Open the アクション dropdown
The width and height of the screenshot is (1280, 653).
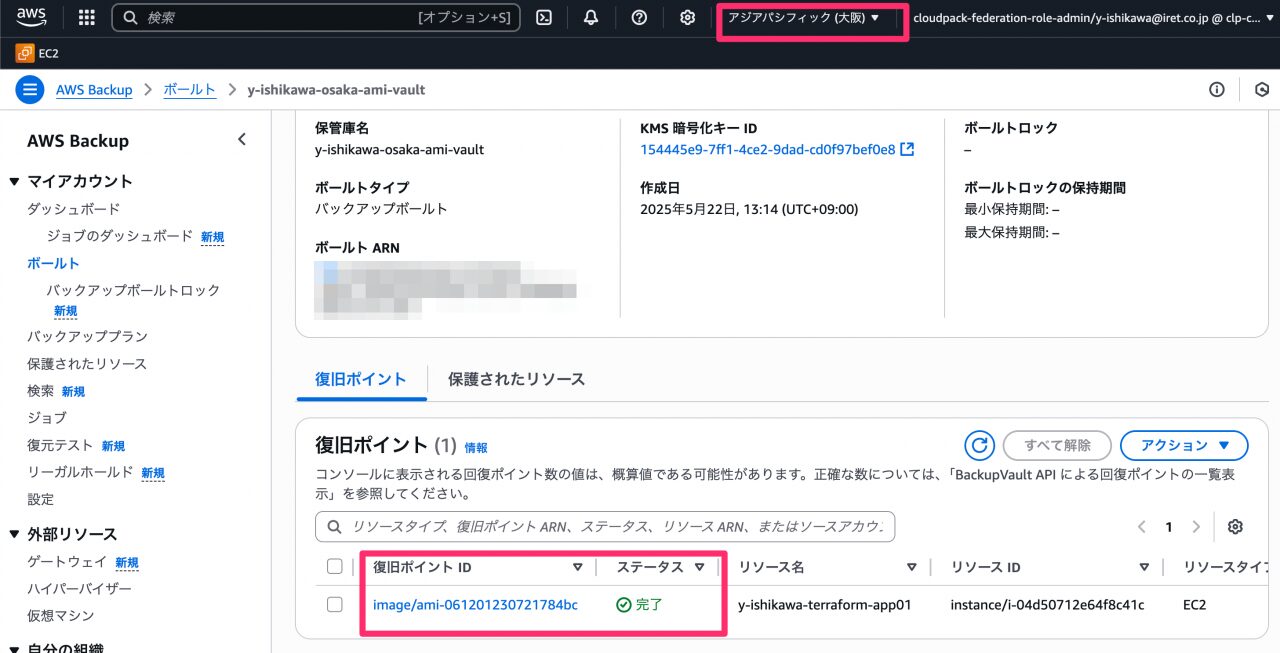point(1184,445)
